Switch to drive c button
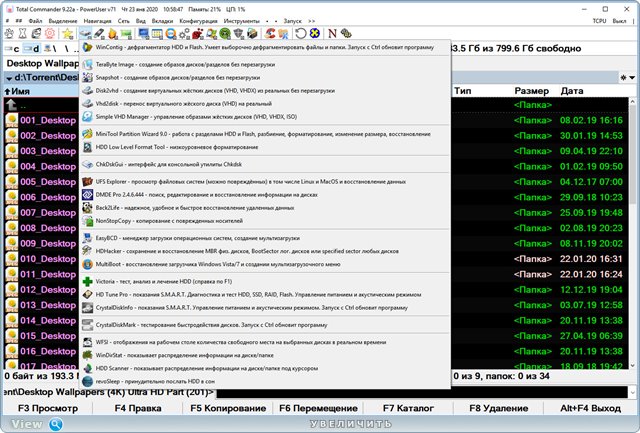This screenshot has width=640, height=433. [x=12, y=49]
